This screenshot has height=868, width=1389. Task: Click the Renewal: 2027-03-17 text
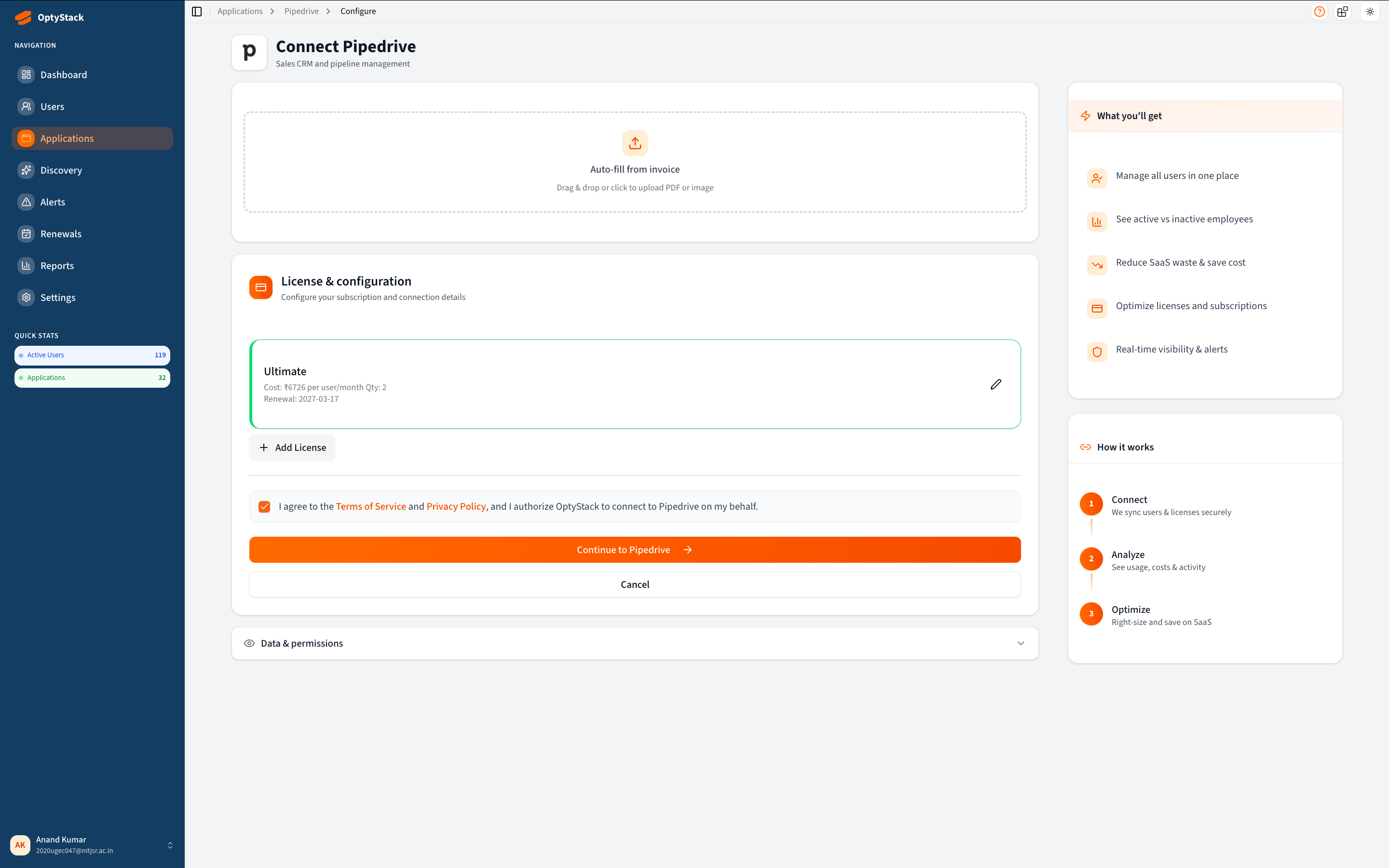coord(301,399)
